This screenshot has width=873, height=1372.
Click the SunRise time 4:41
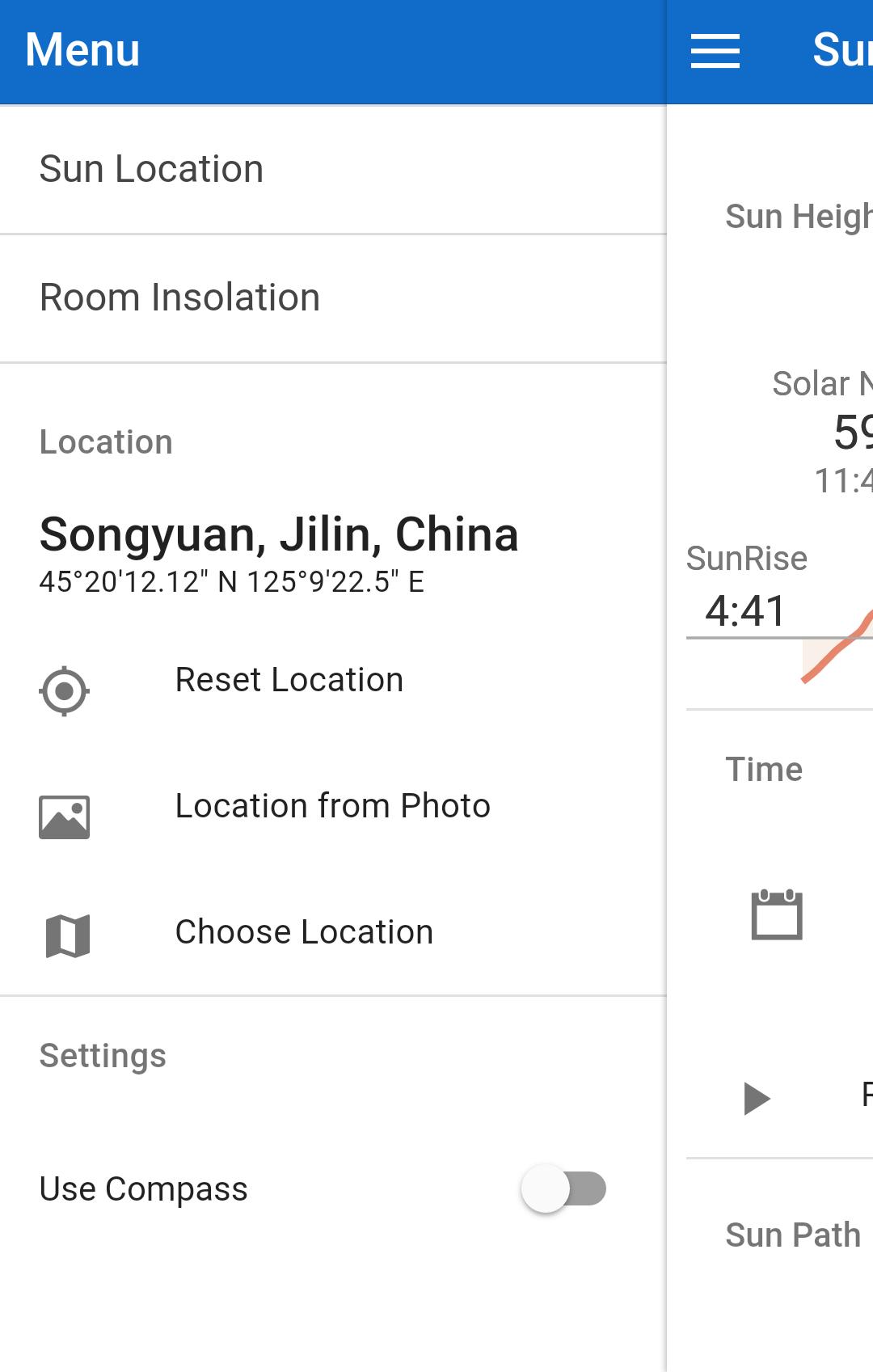(x=745, y=611)
